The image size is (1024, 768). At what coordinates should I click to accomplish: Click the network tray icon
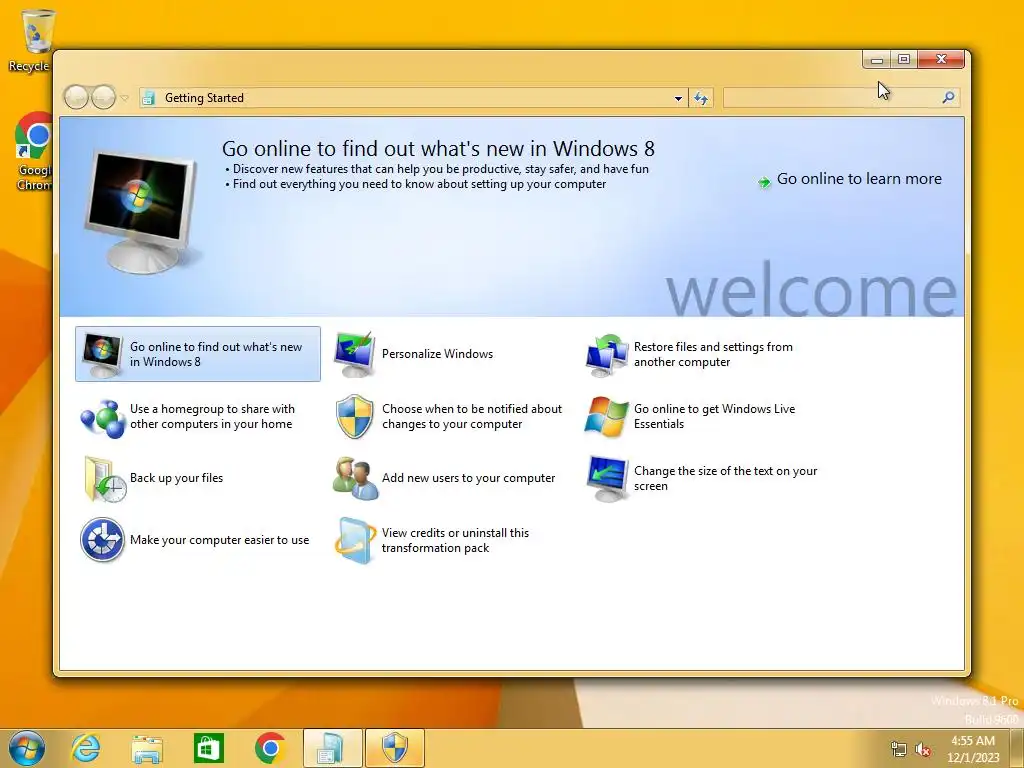coord(899,749)
